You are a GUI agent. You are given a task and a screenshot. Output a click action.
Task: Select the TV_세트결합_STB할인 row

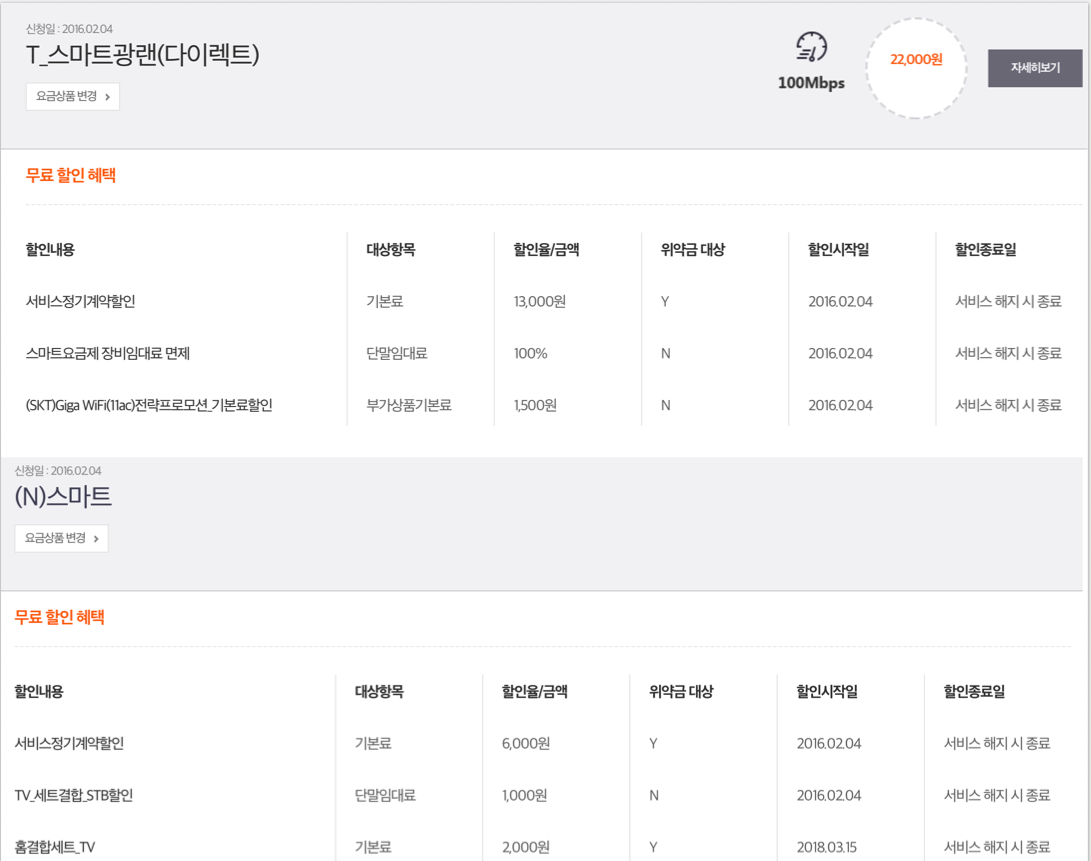click(x=74, y=795)
